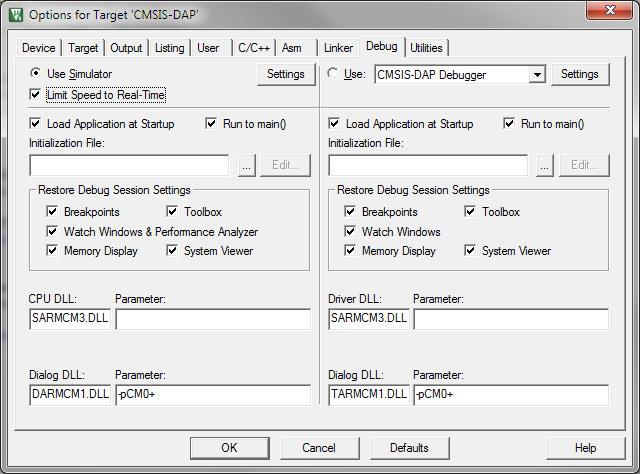Click simulator Initialization File input field
The width and height of the screenshot is (640, 474).
click(x=129, y=165)
